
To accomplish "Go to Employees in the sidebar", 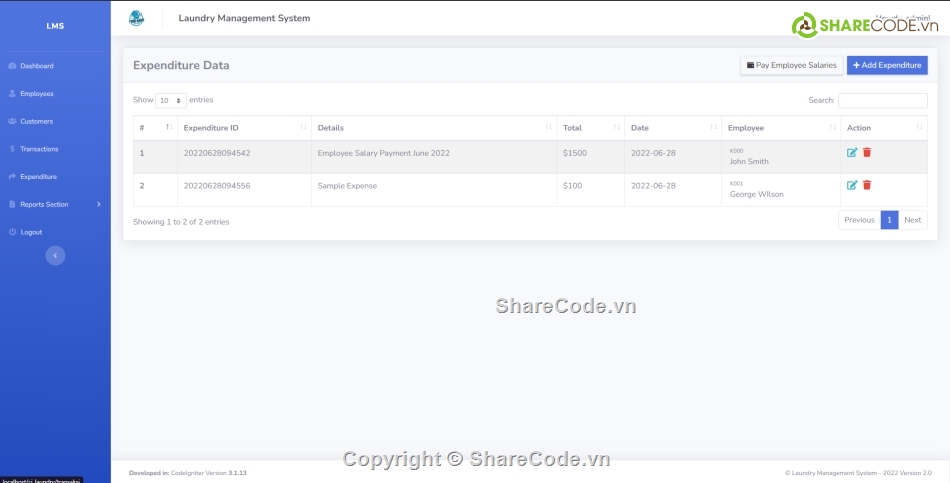I will (x=37, y=94).
